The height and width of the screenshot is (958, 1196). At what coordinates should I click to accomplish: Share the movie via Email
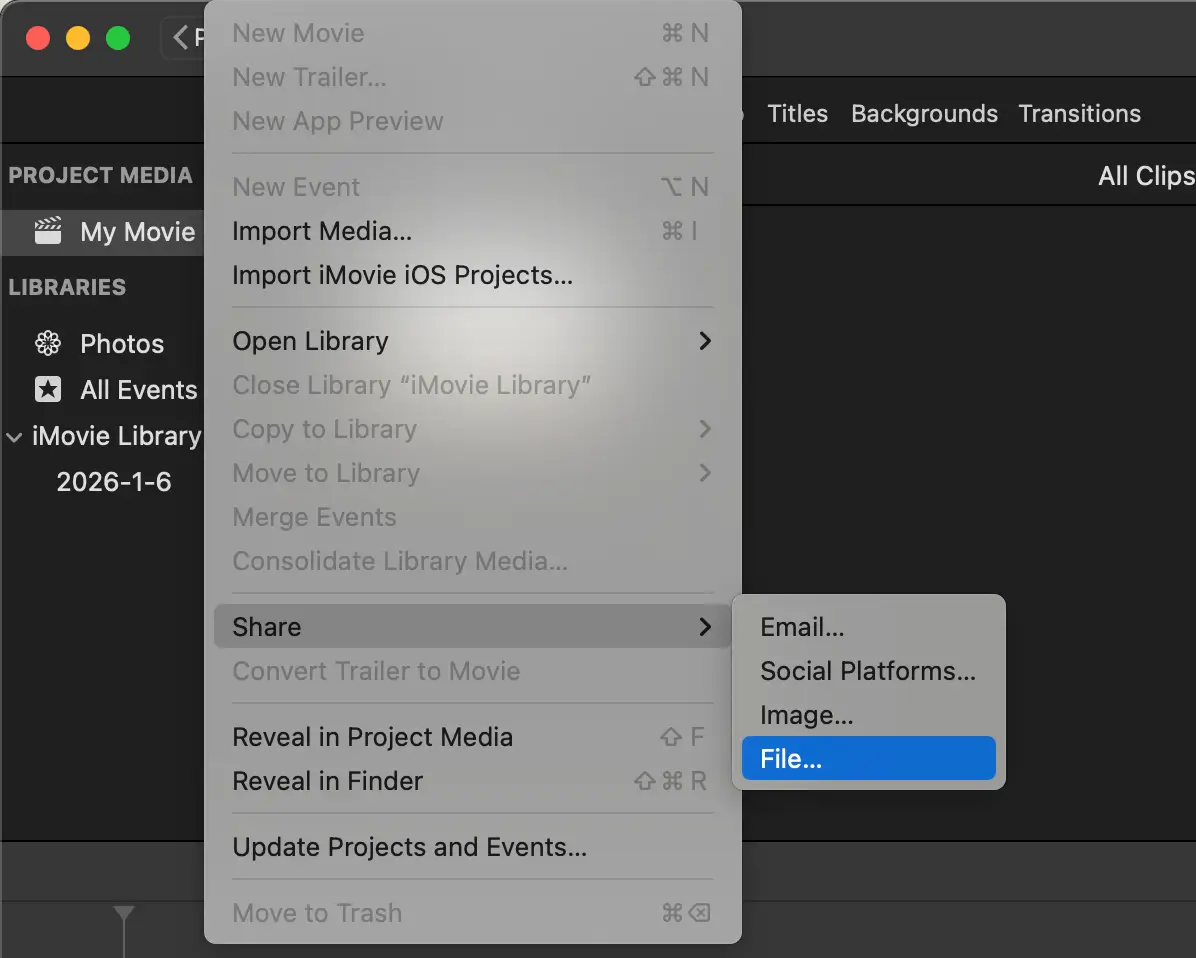pyautogui.click(x=803, y=627)
